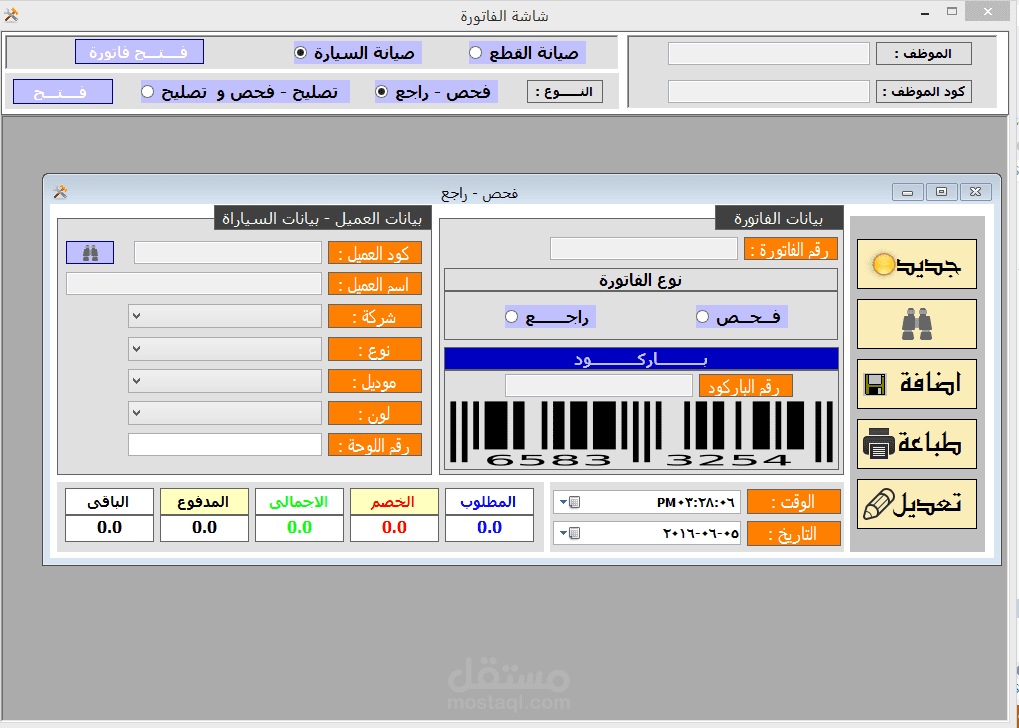
Task: Click the رقم الفاتورة (invoice number) input field
Action: (644, 248)
